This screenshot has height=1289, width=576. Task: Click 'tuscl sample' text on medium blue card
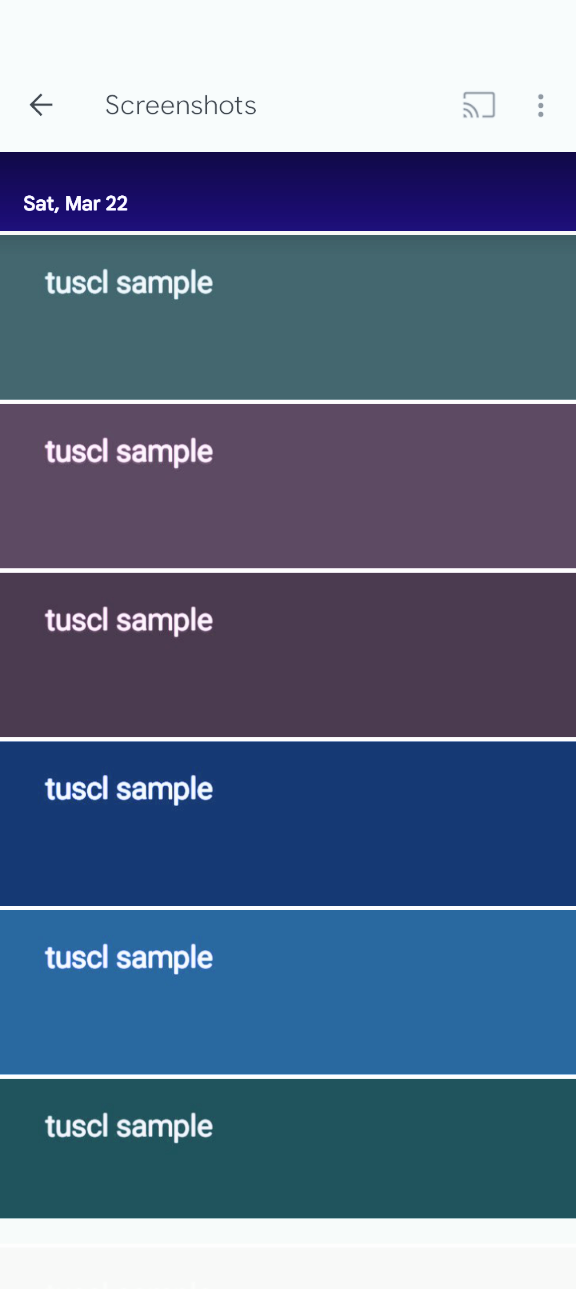pyautogui.click(x=129, y=959)
